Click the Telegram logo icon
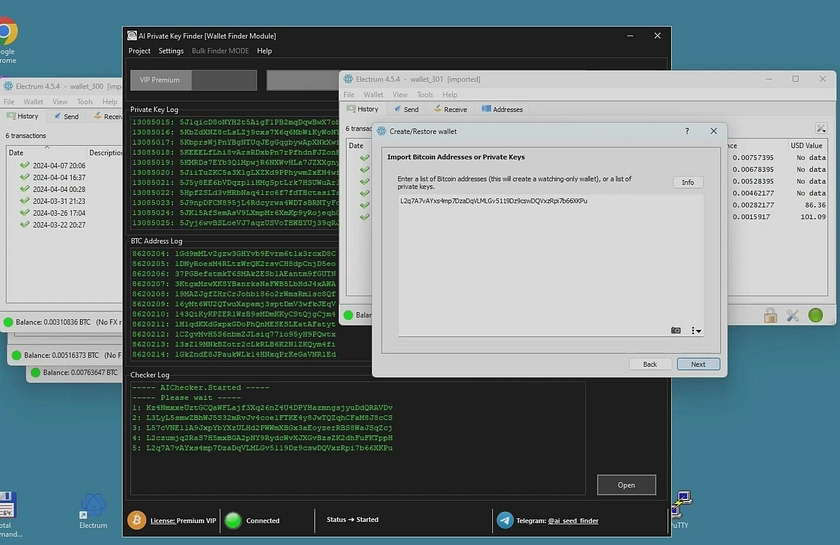840x545 pixels. [505, 520]
